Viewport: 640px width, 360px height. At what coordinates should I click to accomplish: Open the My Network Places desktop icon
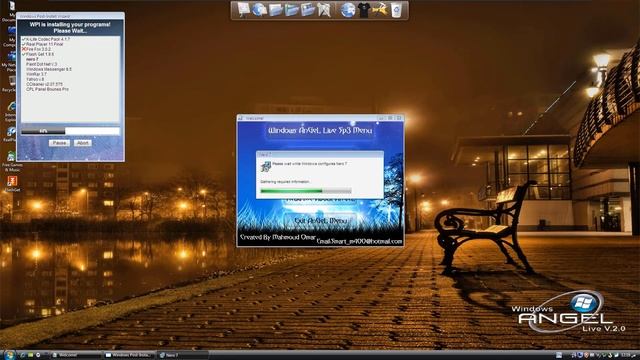click(x=10, y=61)
